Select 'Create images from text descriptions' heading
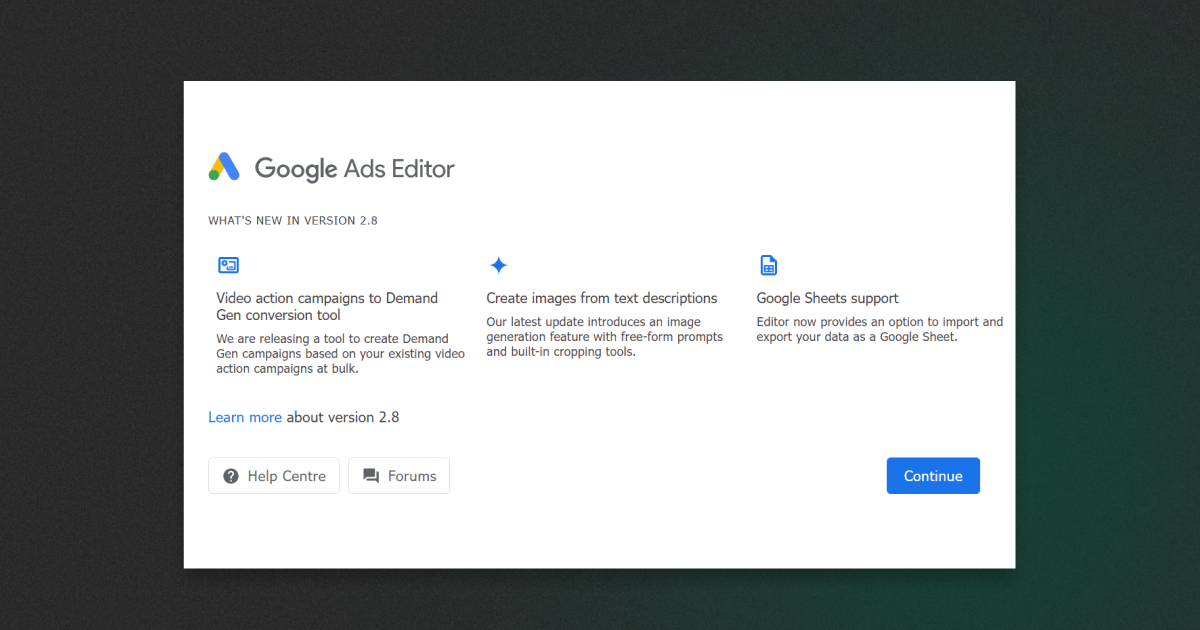Image resolution: width=1200 pixels, height=630 pixels. click(x=602, y=298)
